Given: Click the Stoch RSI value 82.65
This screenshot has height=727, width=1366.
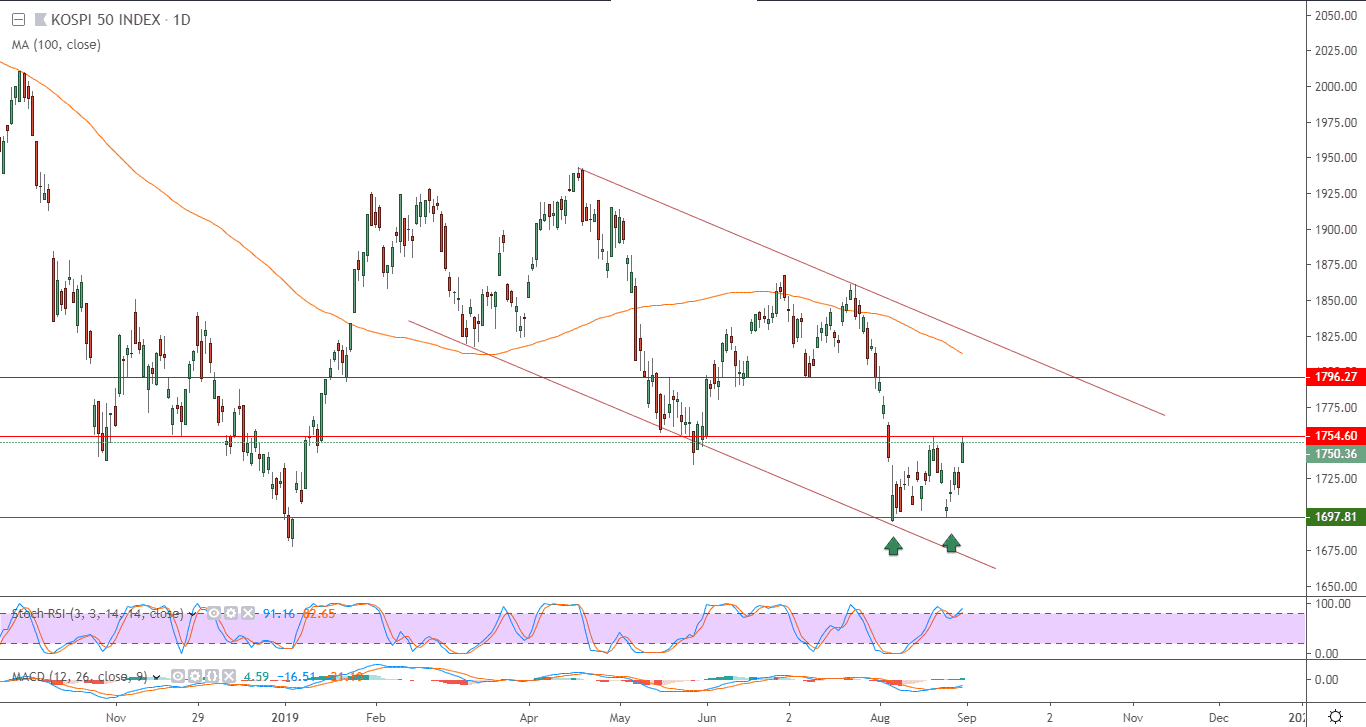Looking at the screenshot, I should pyautogui.click(x=317, y=613).
